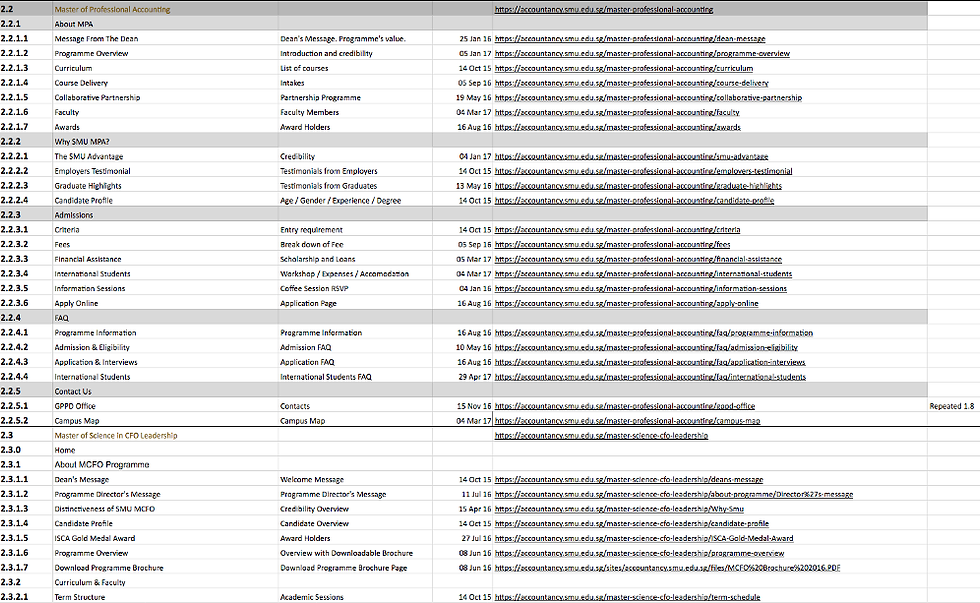
Task: Click the 'Academic Sessions' description cell
Action: pos(355,597)
